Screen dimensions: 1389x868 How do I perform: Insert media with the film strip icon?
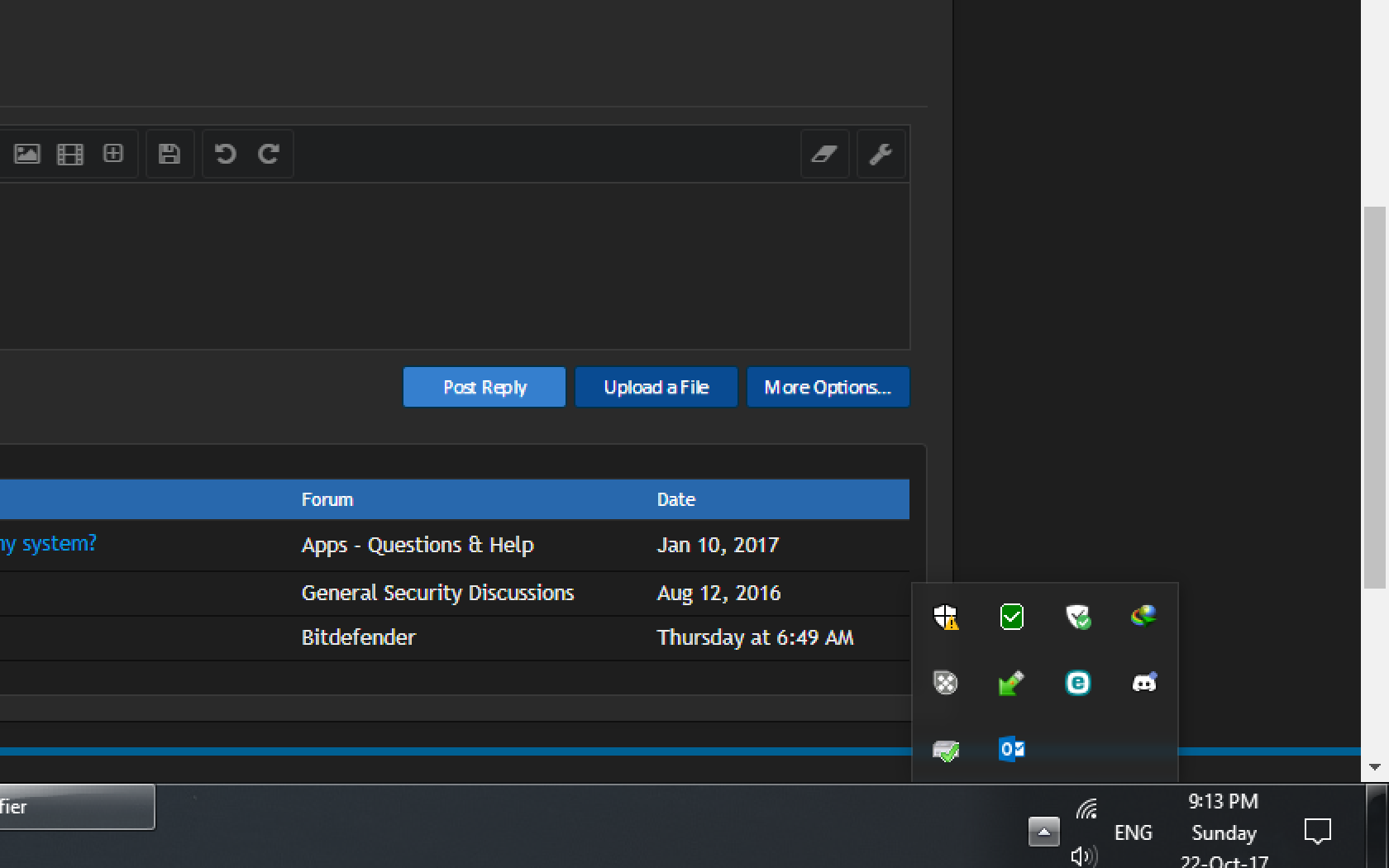(70, 154)
